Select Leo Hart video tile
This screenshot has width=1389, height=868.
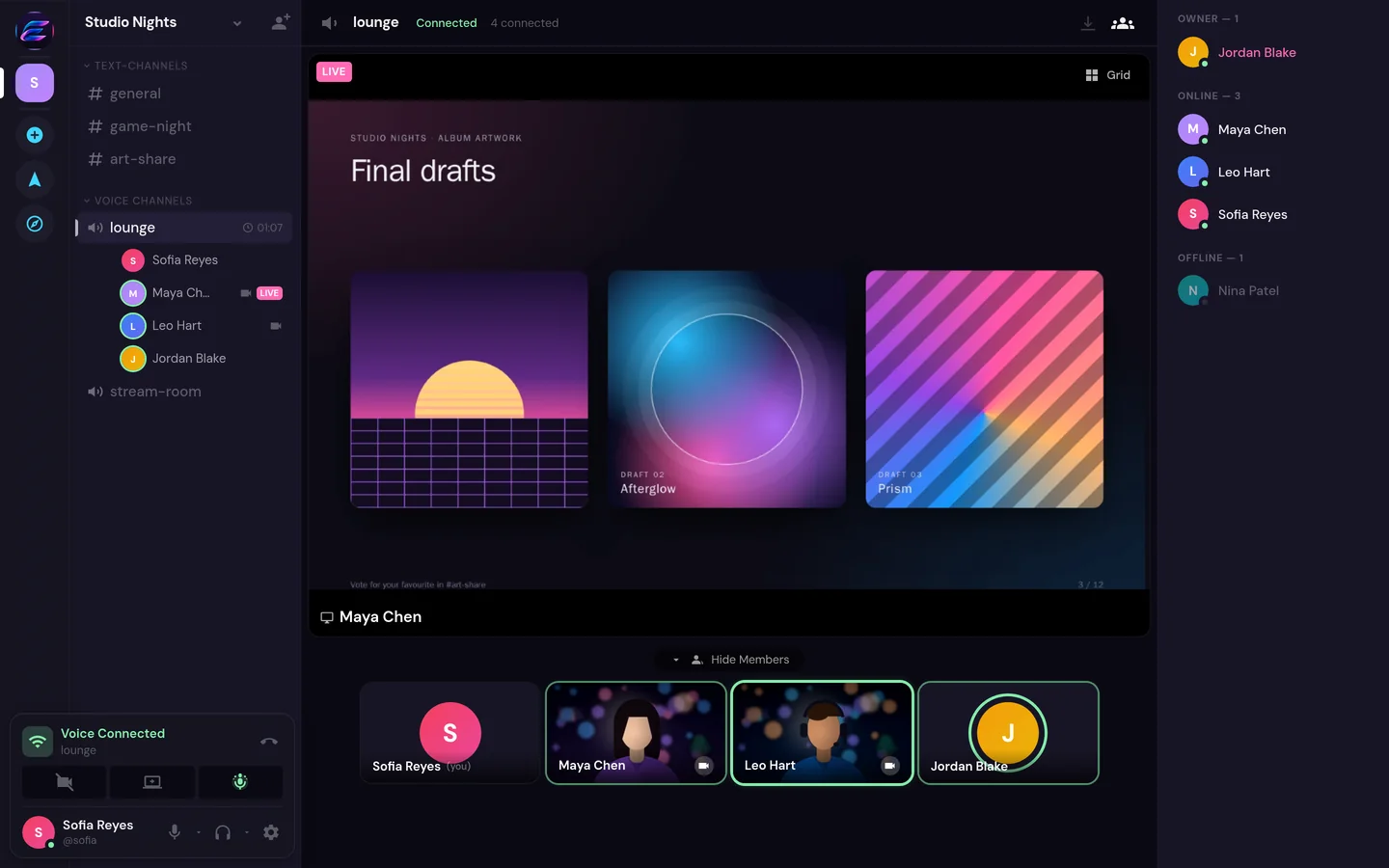pos(822,733)
